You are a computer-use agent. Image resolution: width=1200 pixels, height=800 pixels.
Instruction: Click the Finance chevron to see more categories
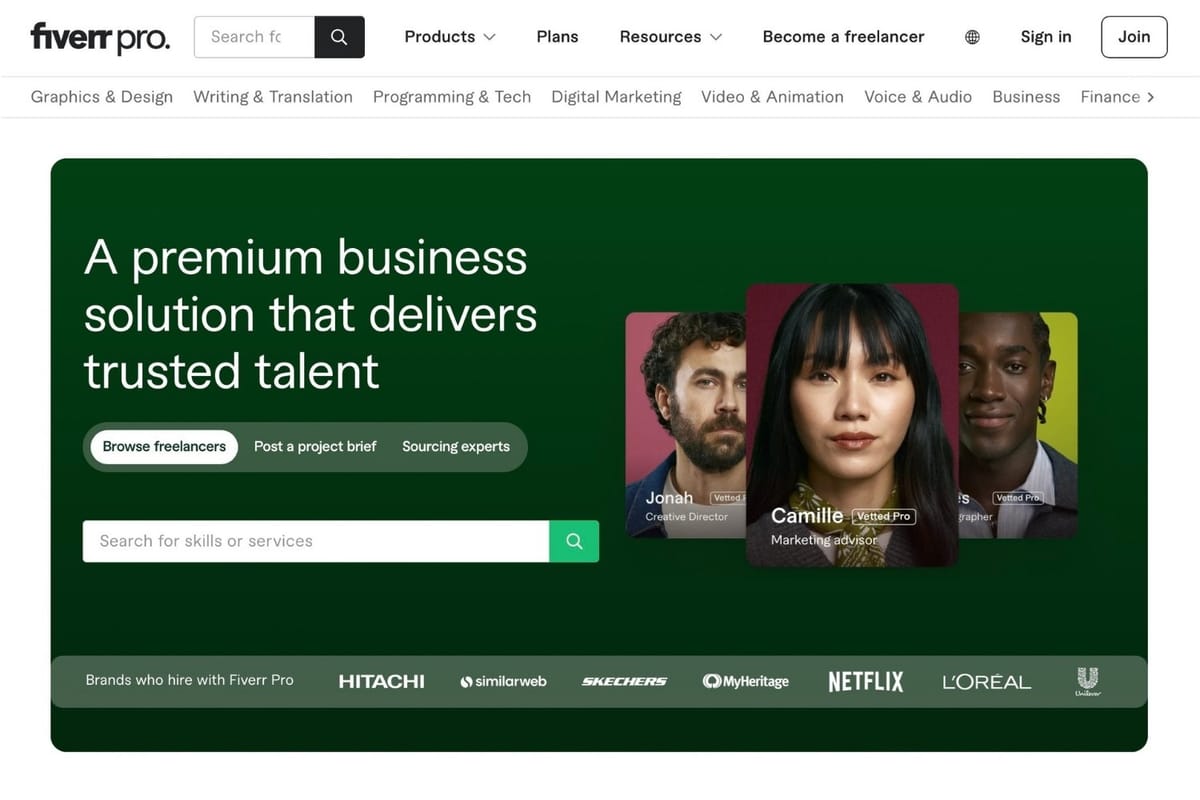1152,97
